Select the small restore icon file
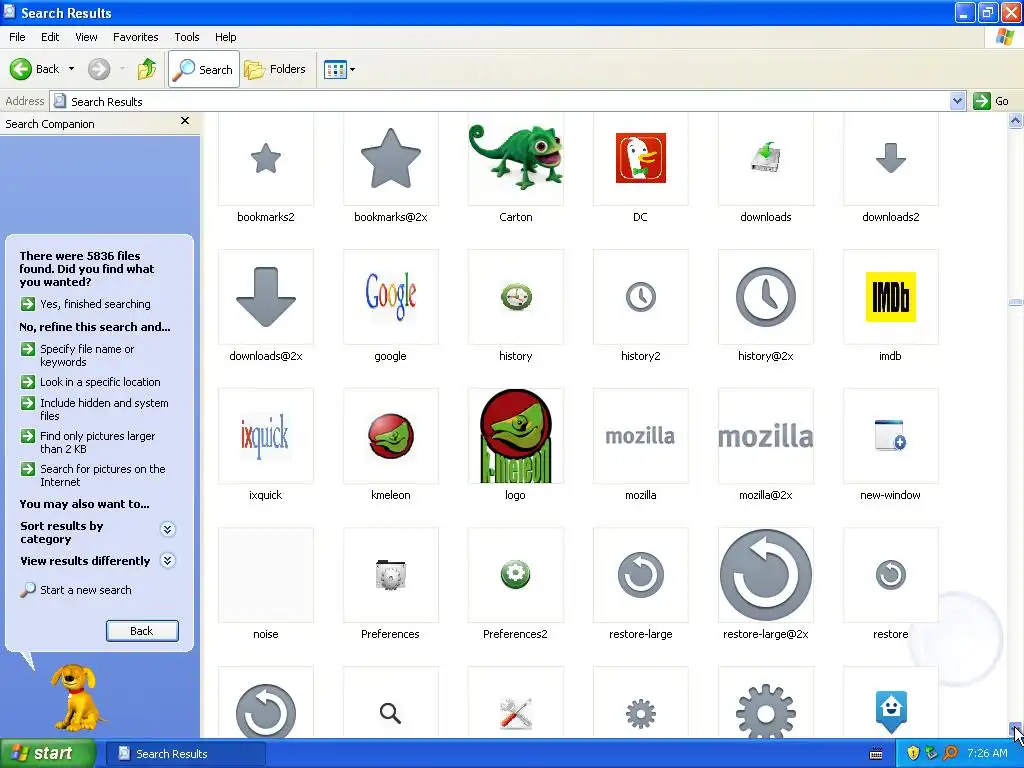This screenshot has width=1024, height=768. (891, 575)
